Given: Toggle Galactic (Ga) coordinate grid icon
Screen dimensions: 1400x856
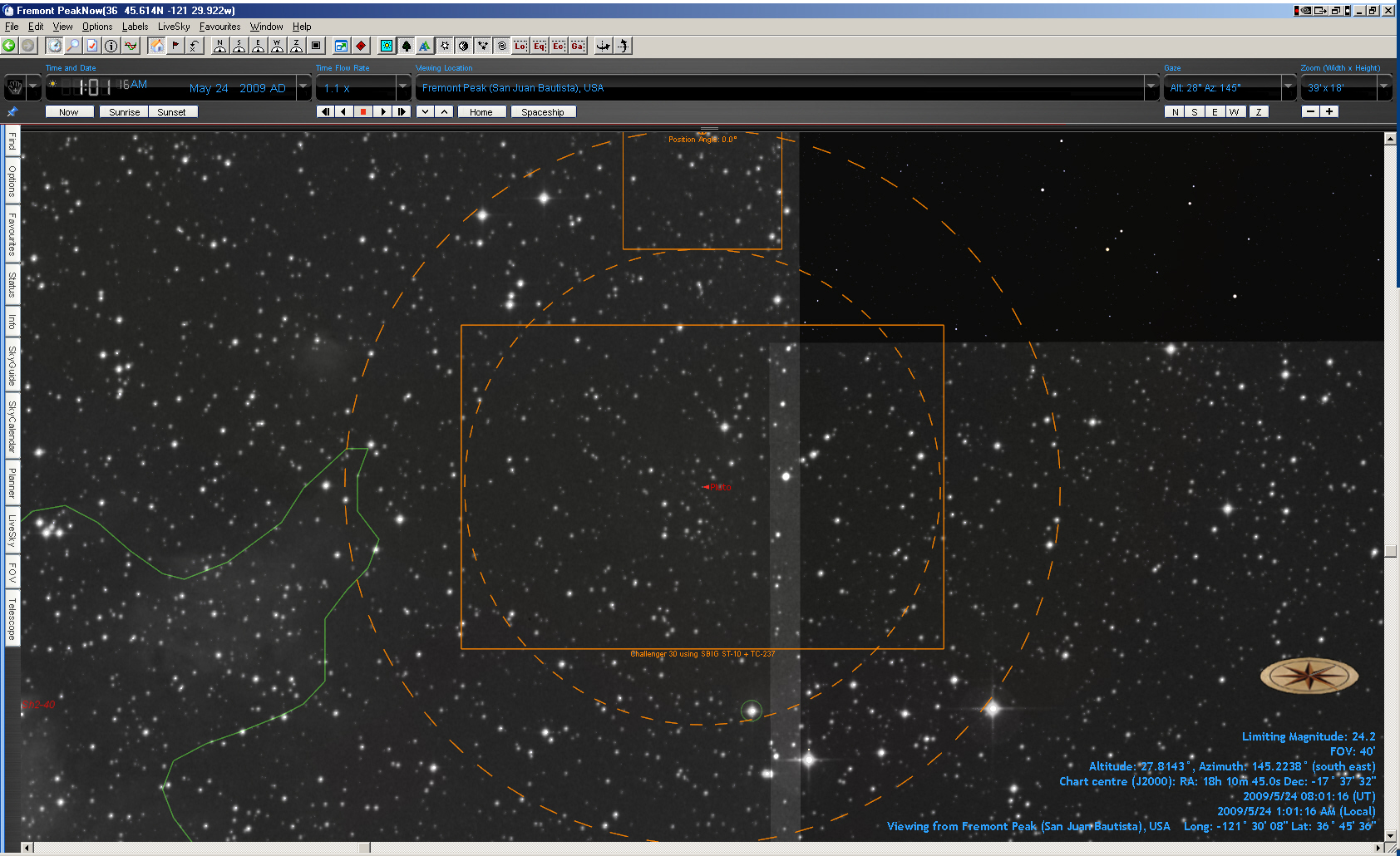Looking at the screenshot, I should 578,46.
